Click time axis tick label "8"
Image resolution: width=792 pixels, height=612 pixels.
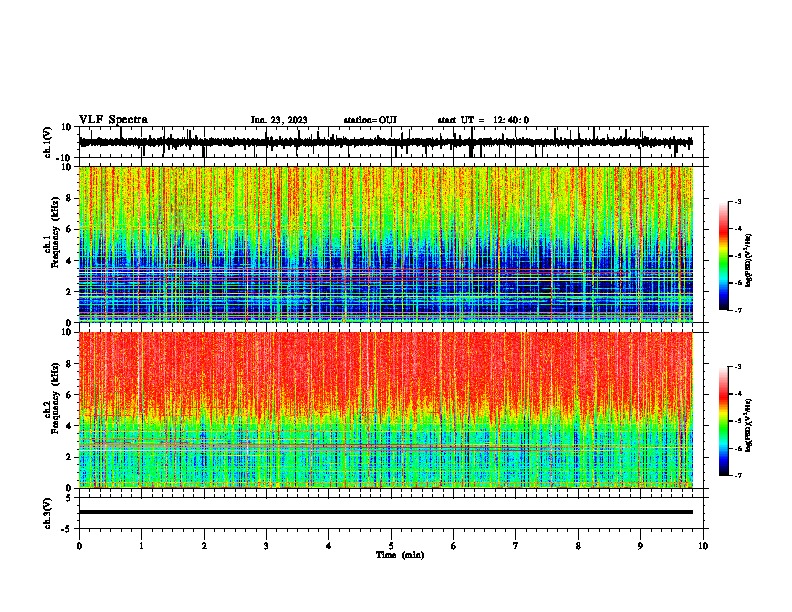[x=578, y=546]
